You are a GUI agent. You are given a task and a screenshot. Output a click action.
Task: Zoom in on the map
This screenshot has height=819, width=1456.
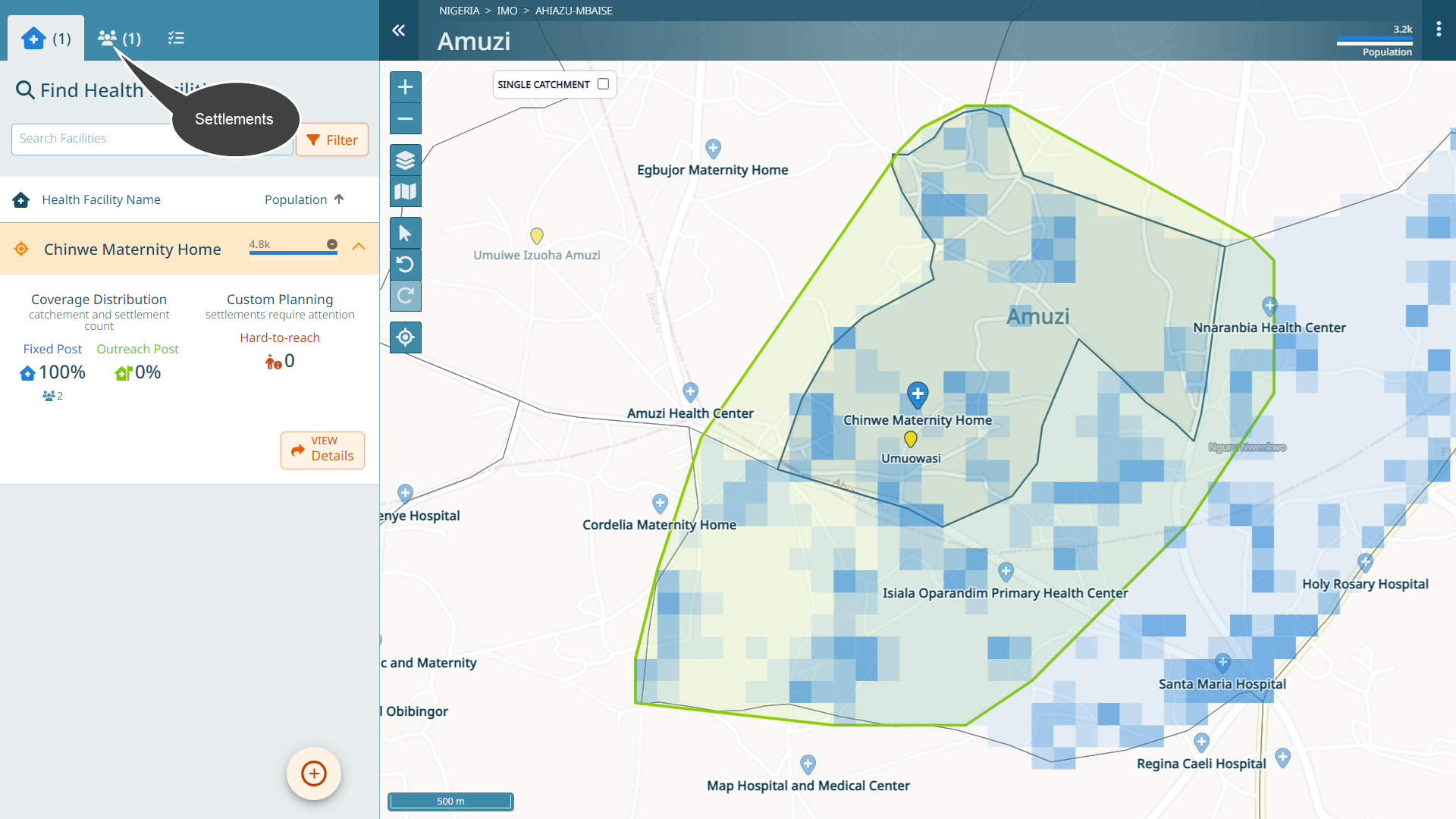coord(406,87)
